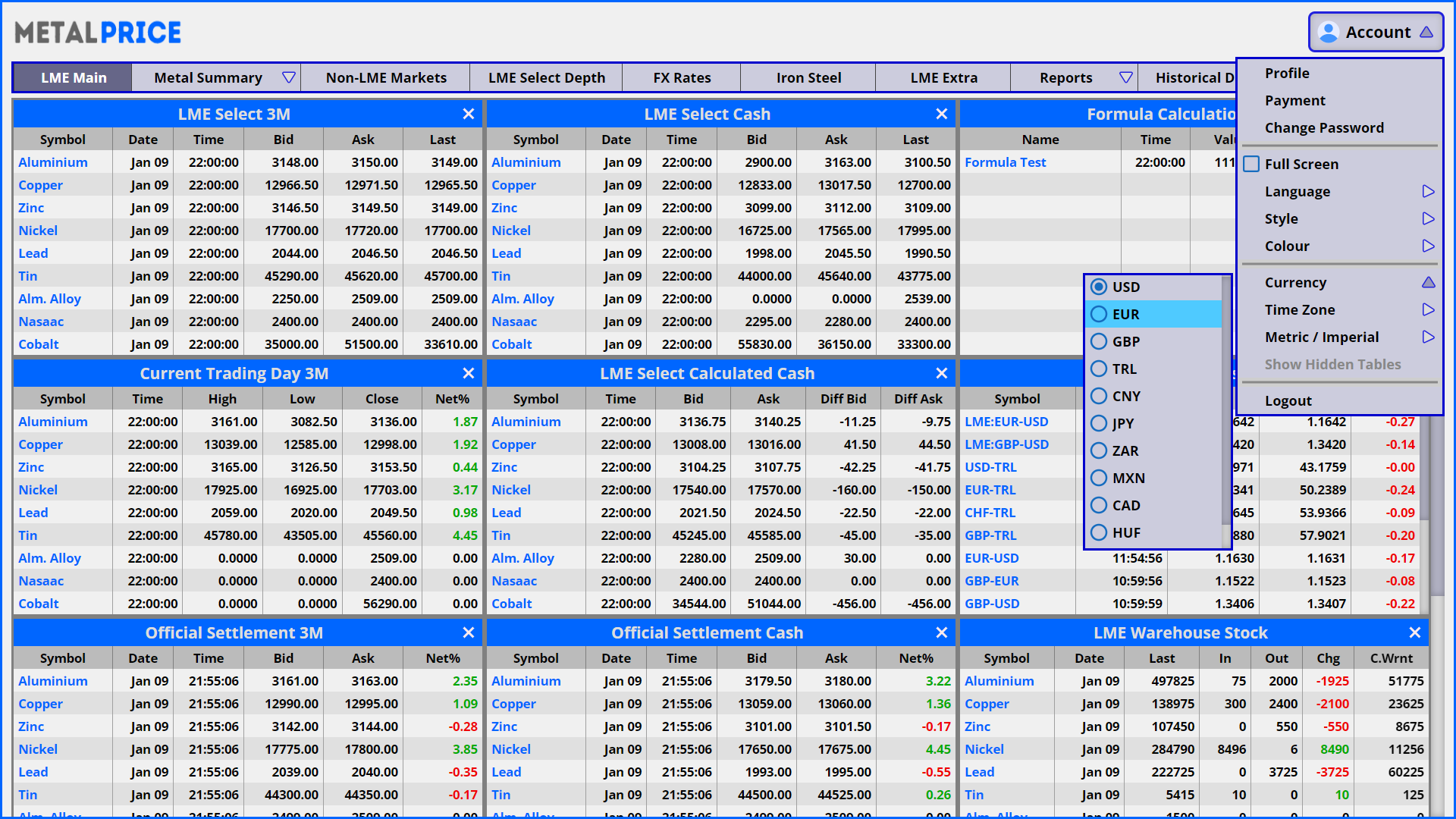Select the GBP currency radio button
This screenshot has width=1456, height=819.
click(x=1099, y=341)
